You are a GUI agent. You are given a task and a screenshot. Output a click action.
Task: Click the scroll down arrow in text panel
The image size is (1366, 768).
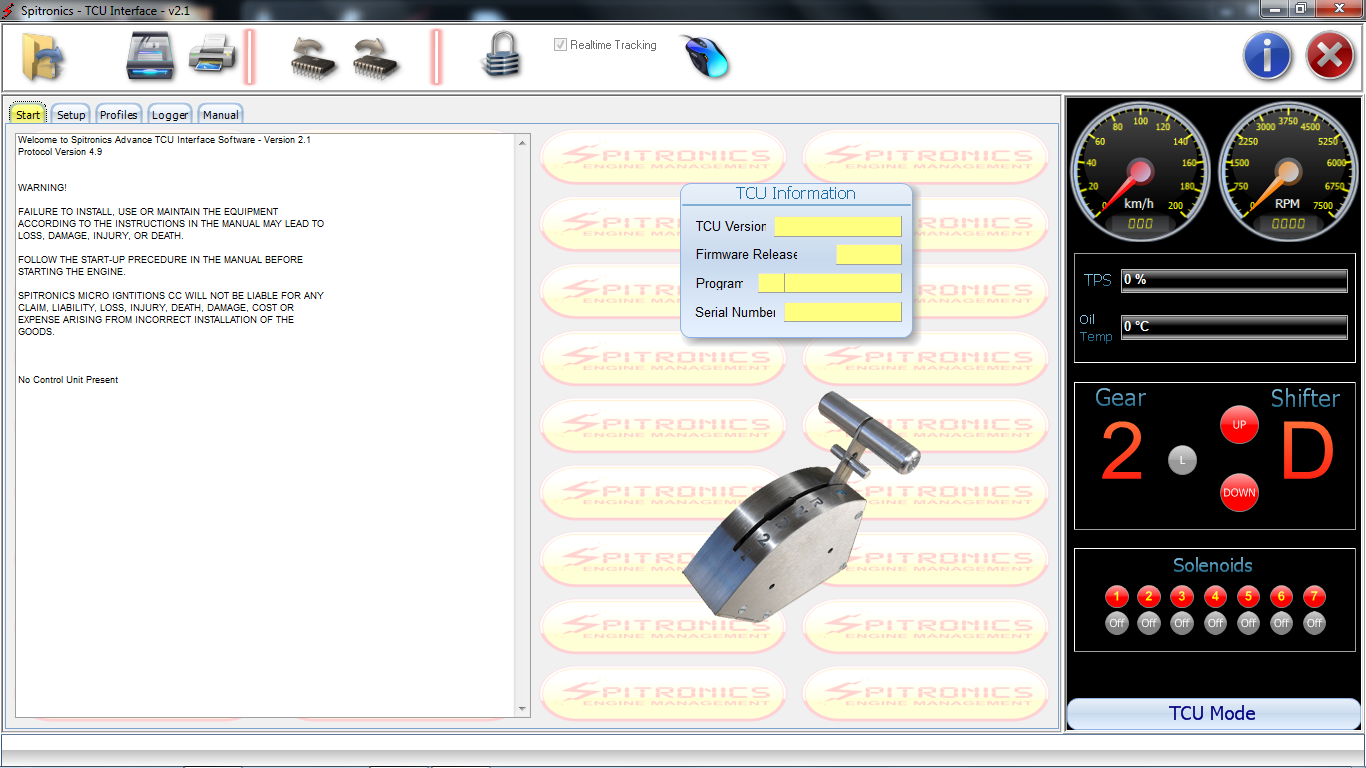[x=522, y=709]
